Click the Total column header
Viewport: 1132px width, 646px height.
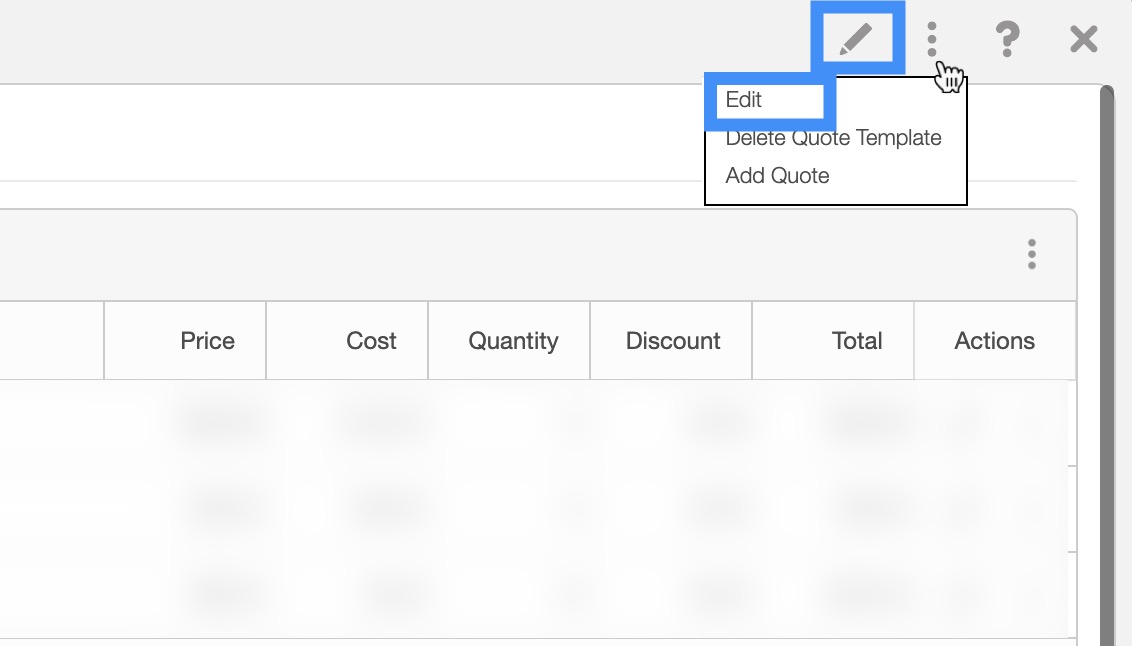click(857, 341)
